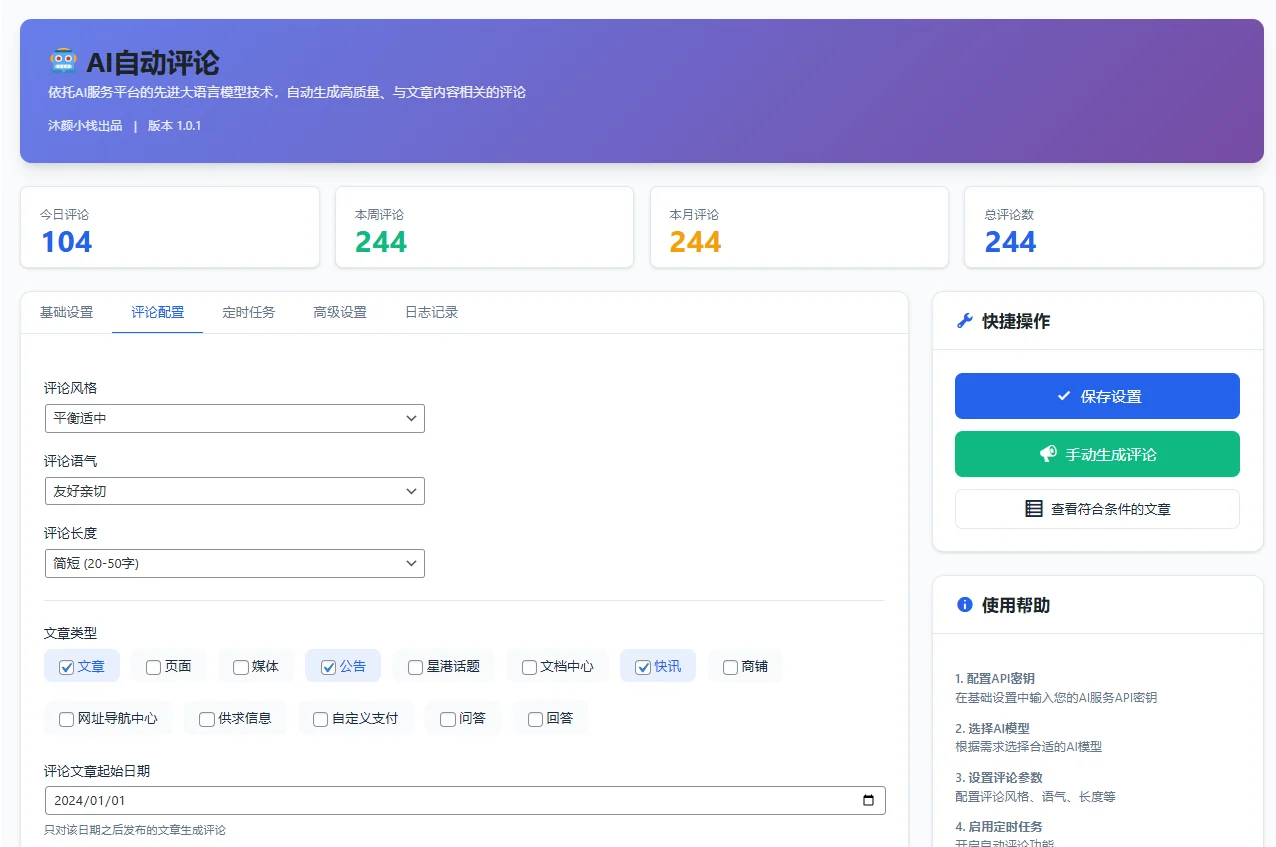Click the checkmark icon on 保存设置
Image resolution: width=1276 pixels, height=847 pixels.
point(1064,396)
